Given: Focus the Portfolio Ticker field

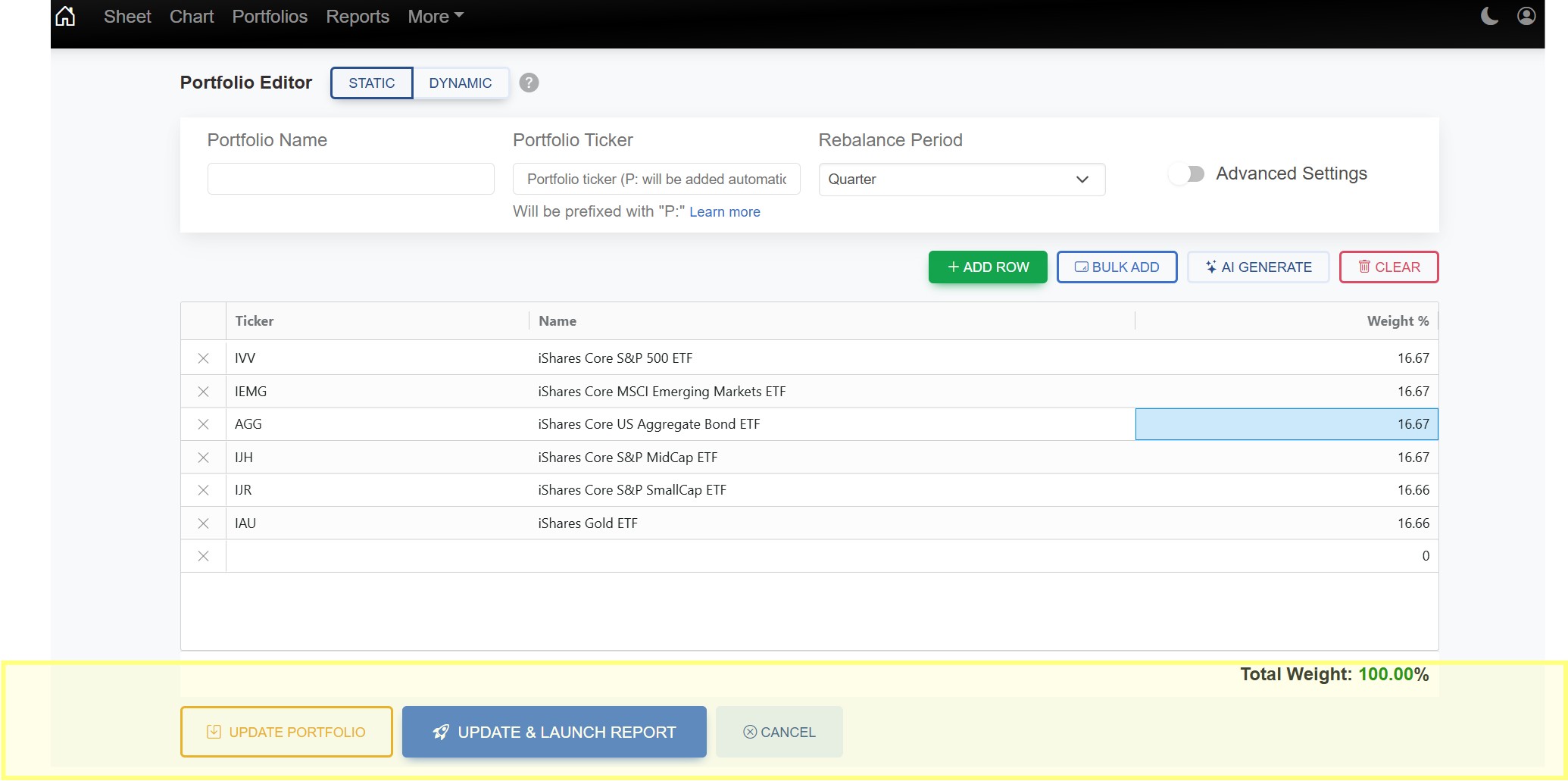Looking at the screenshot, I should tap(656, 179).
